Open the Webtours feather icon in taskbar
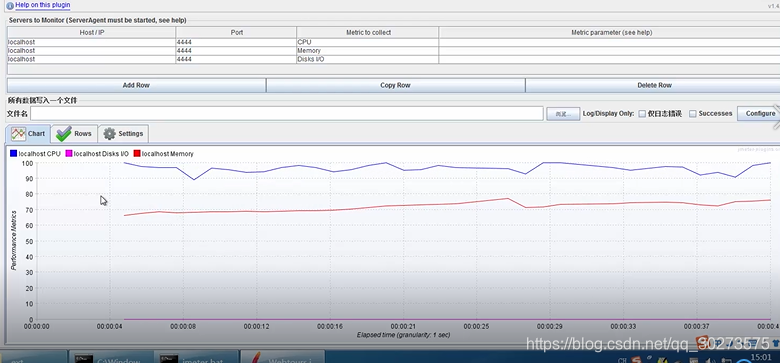Image resolution: width=780 pixels, height=363 pixels. 256,358
